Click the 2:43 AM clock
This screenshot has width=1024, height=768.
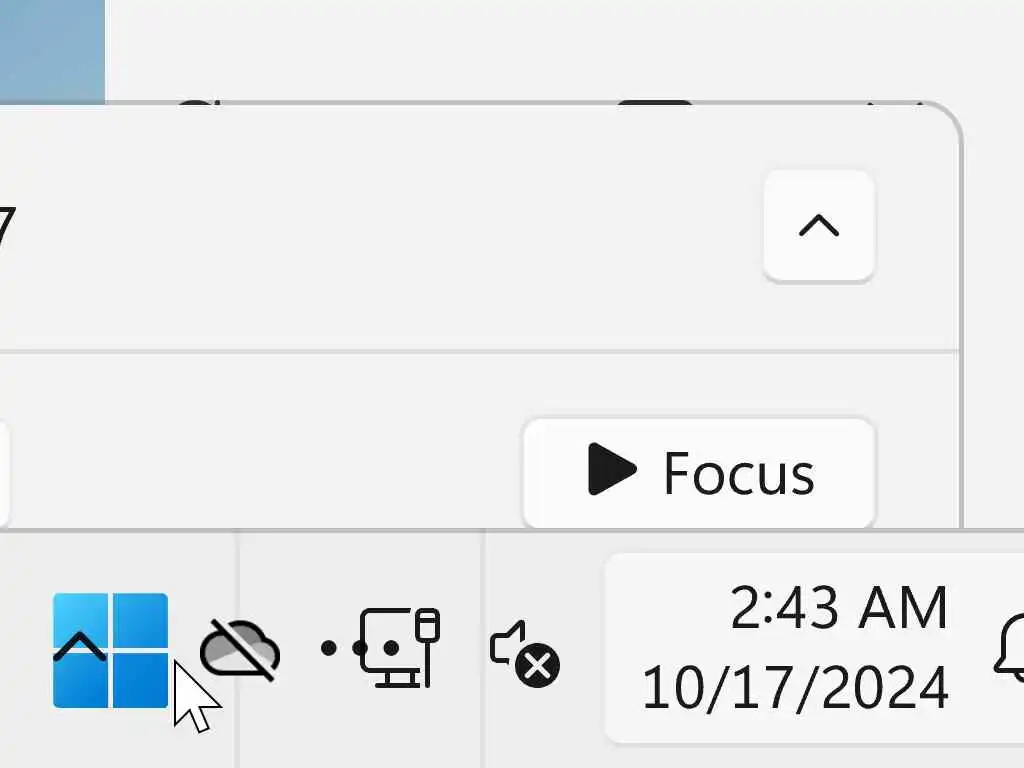[839, 609]
